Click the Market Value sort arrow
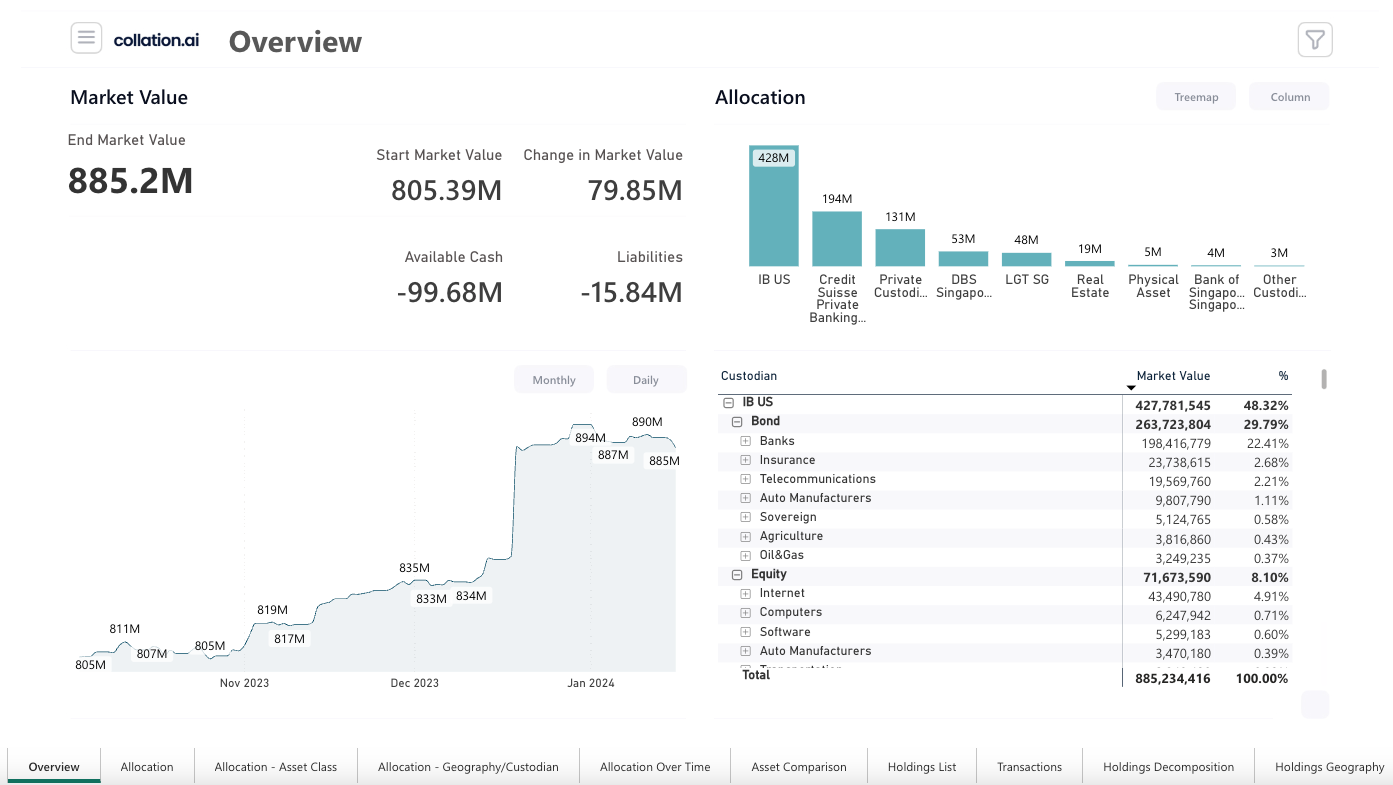 pos(1131,388)
